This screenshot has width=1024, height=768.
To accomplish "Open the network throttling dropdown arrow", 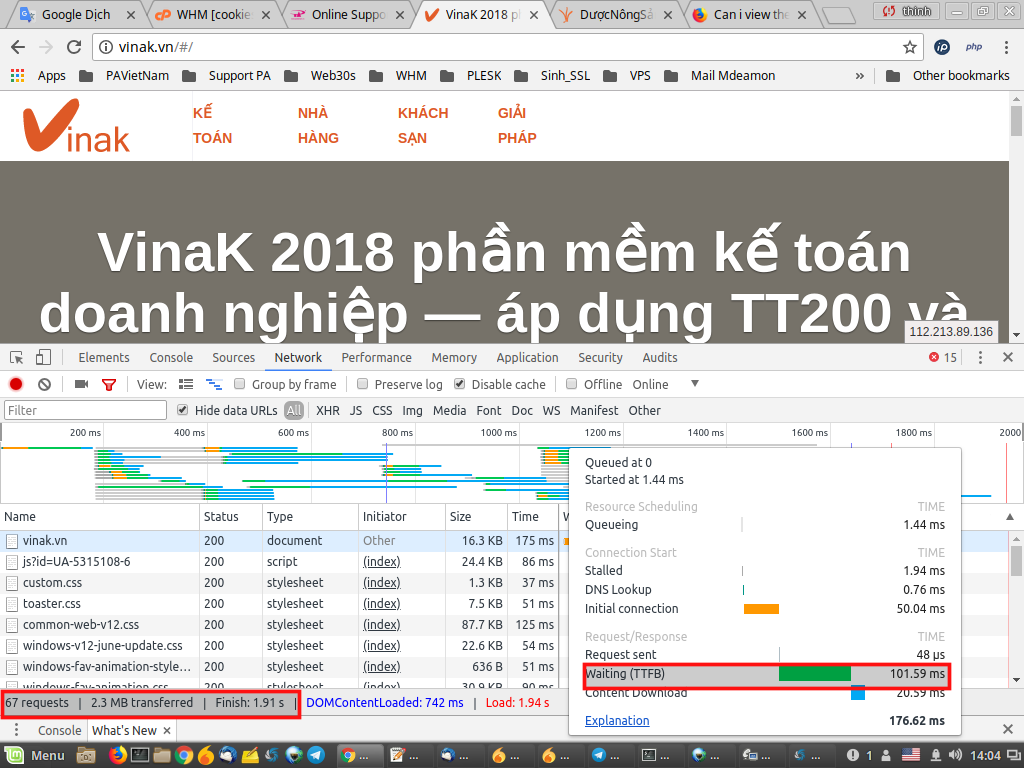I will pos(695,384).
